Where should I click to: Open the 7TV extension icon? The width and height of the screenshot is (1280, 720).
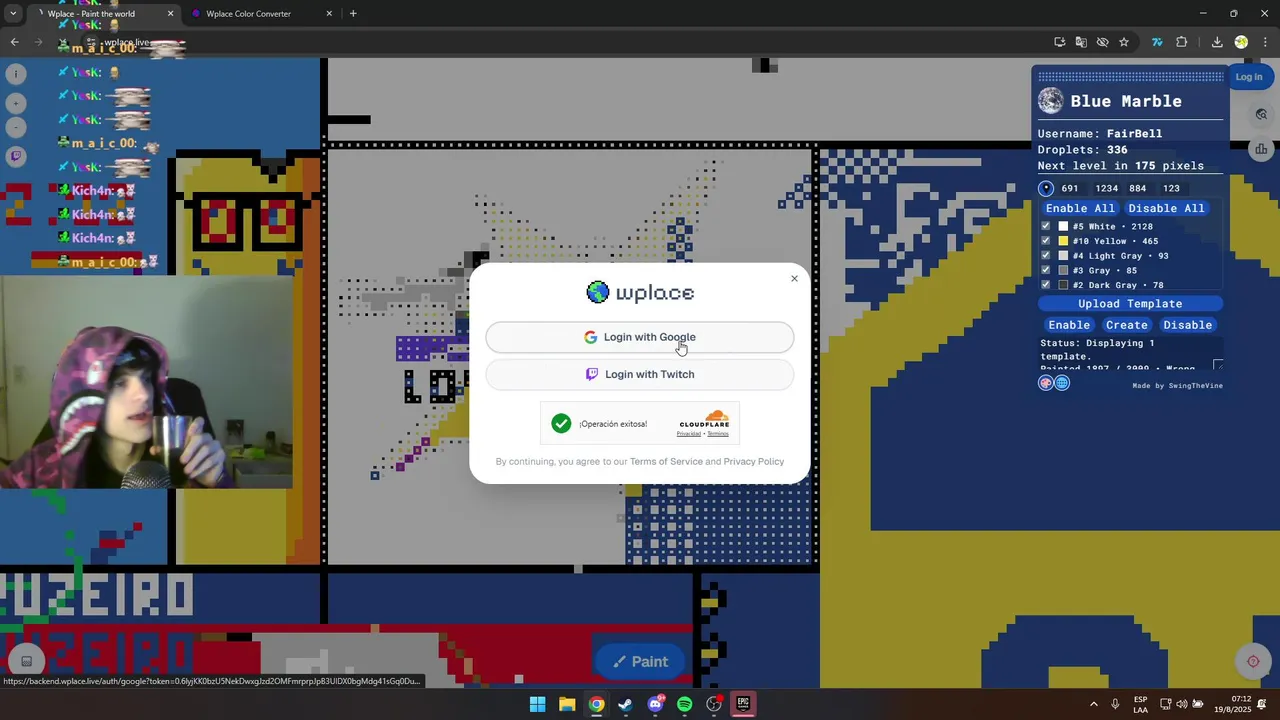coord(1157,42)
